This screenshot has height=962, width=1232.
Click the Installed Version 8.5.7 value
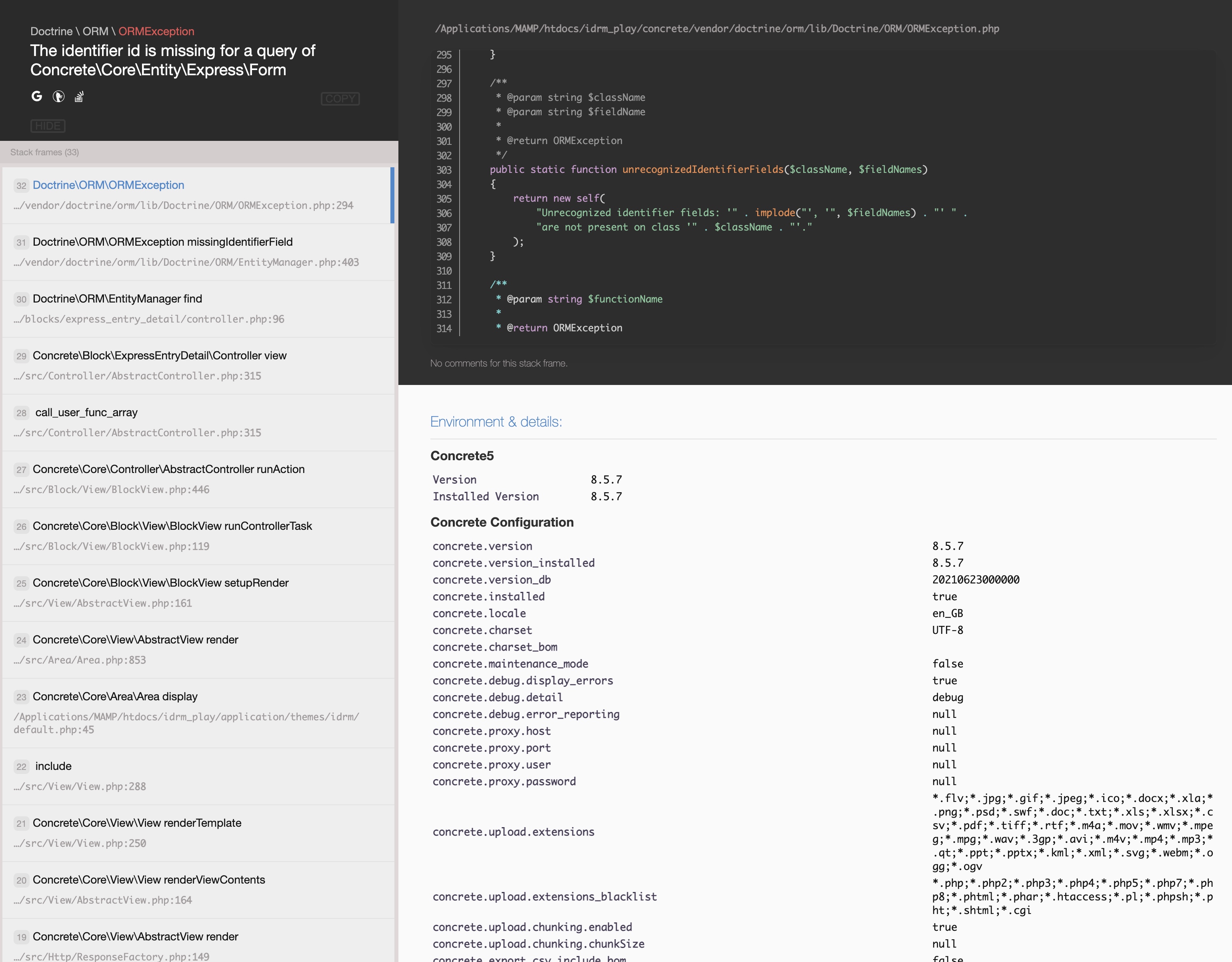click(x=606, y=497)
